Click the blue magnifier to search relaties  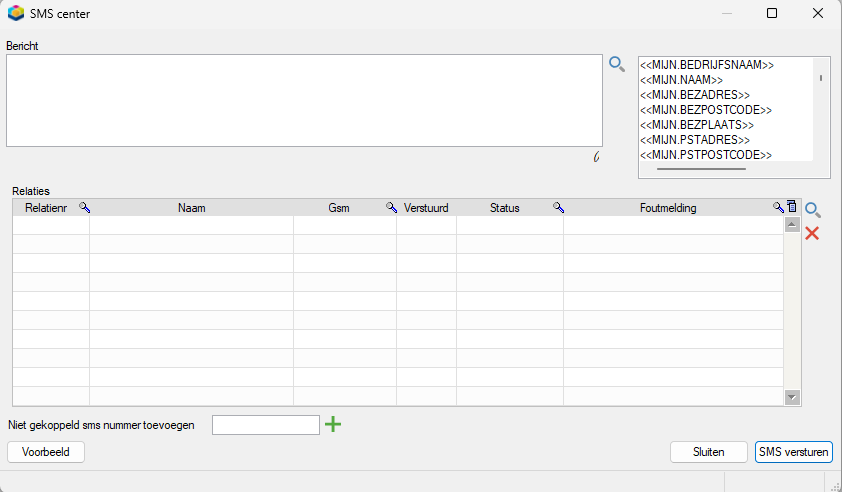[812, 210]
